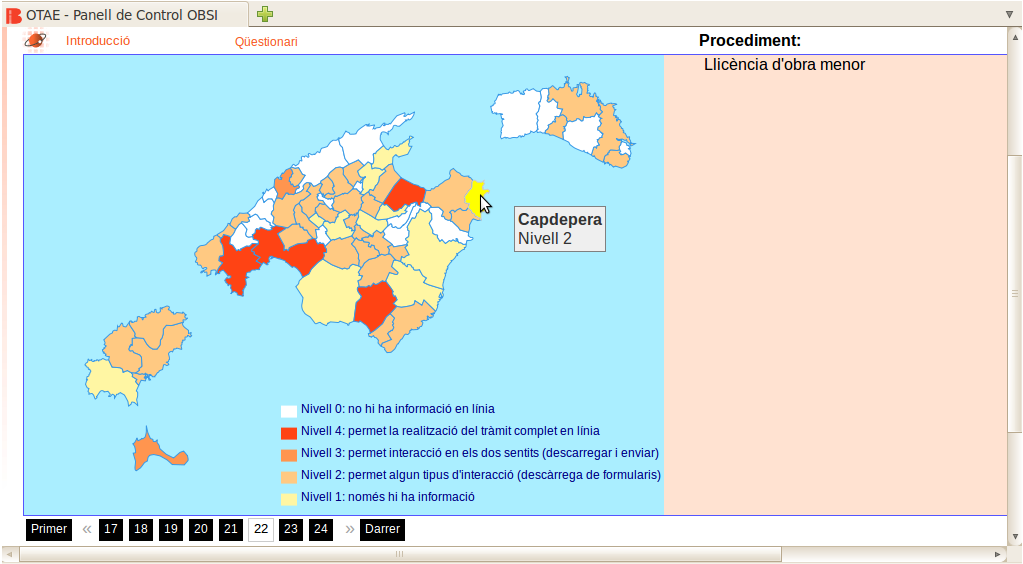The height and width of the screenshot is (564, 1023).
Task: Go to next pages with » arrow
Action: point(350,529)
